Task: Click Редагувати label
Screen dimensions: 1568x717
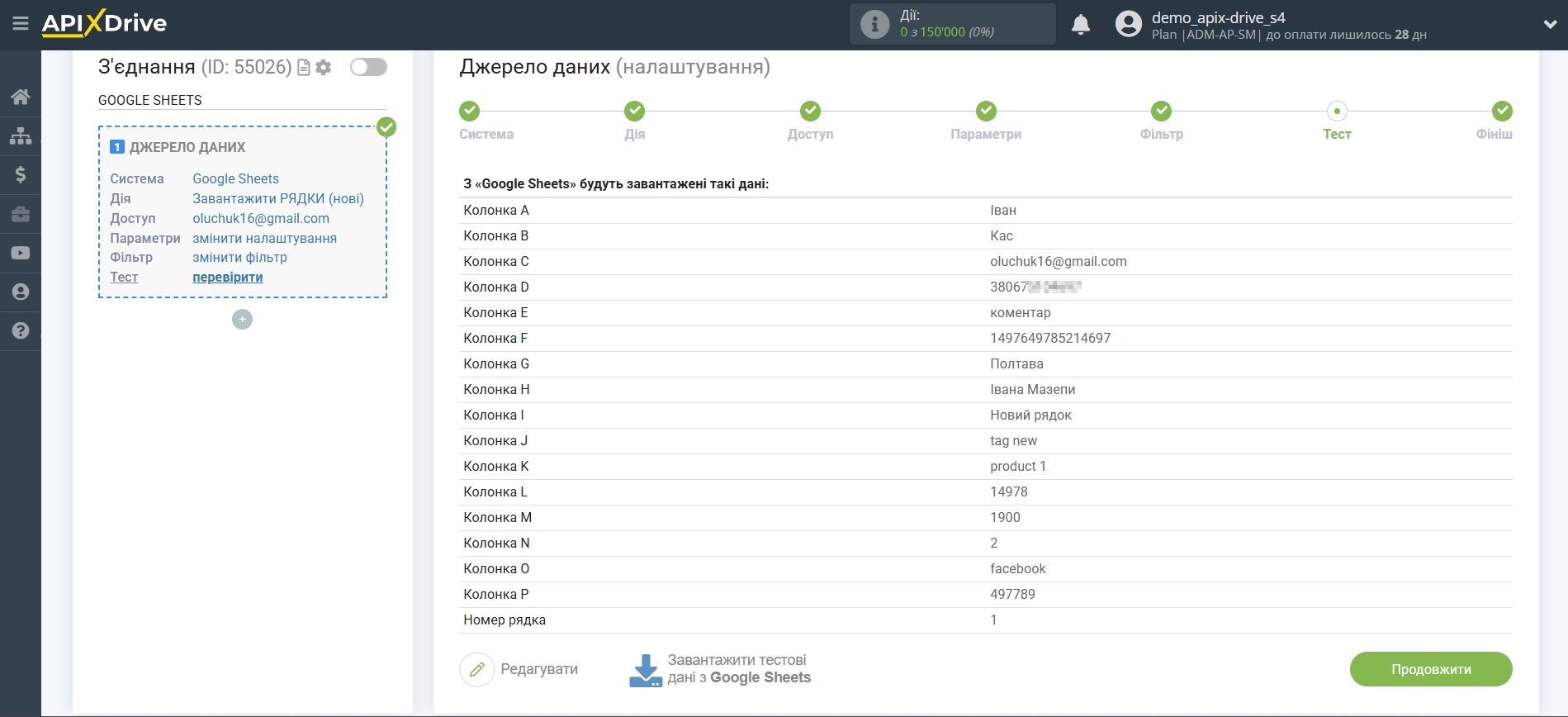Action: coord(539,669)
